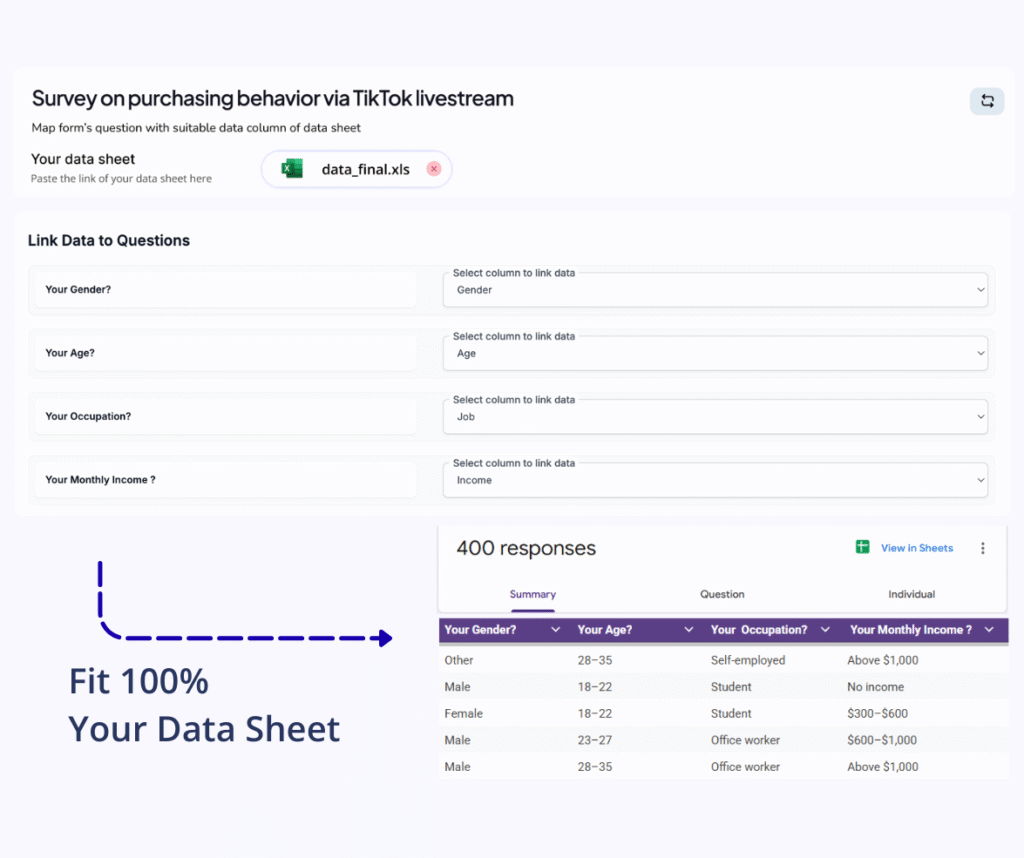Select the Your Occupation? question field
Image resolution: width=1024 pixels, height=858 pixels.
(x=225, y=417)
